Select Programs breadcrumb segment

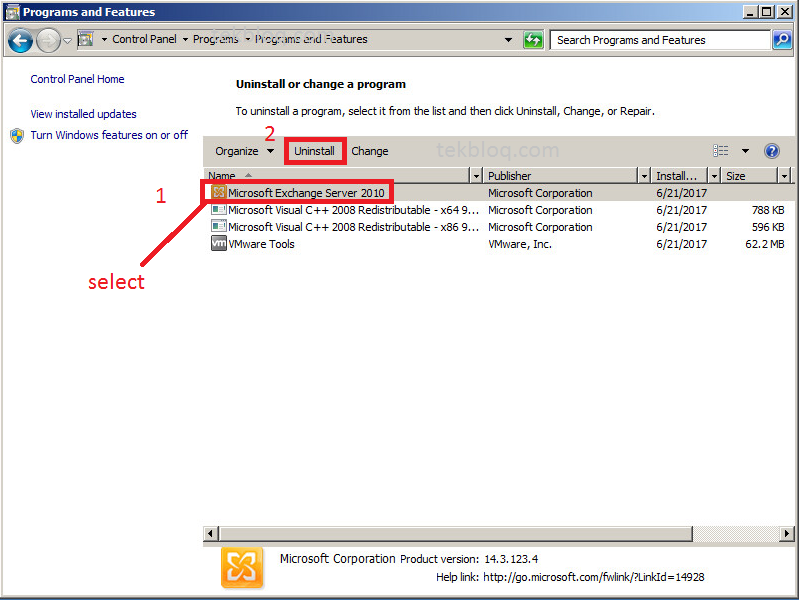coord(215,39)
